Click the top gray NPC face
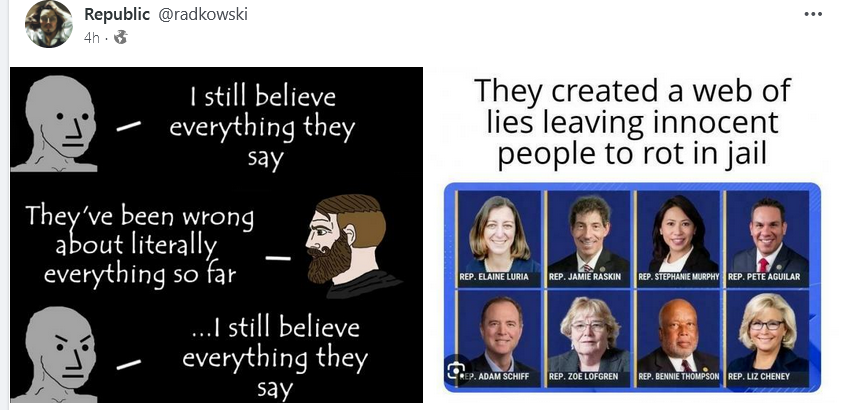The image size is (843, 411). [56, 124]
